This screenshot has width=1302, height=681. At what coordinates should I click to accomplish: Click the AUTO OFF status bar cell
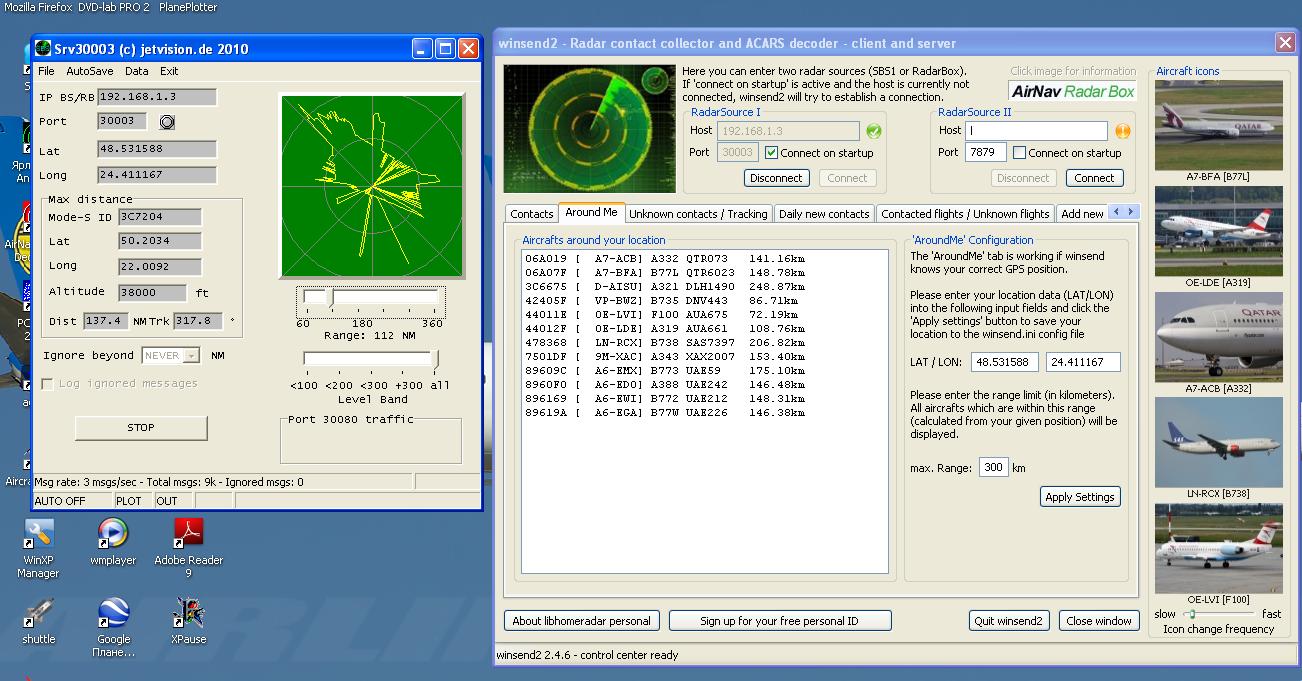(72, 501)
